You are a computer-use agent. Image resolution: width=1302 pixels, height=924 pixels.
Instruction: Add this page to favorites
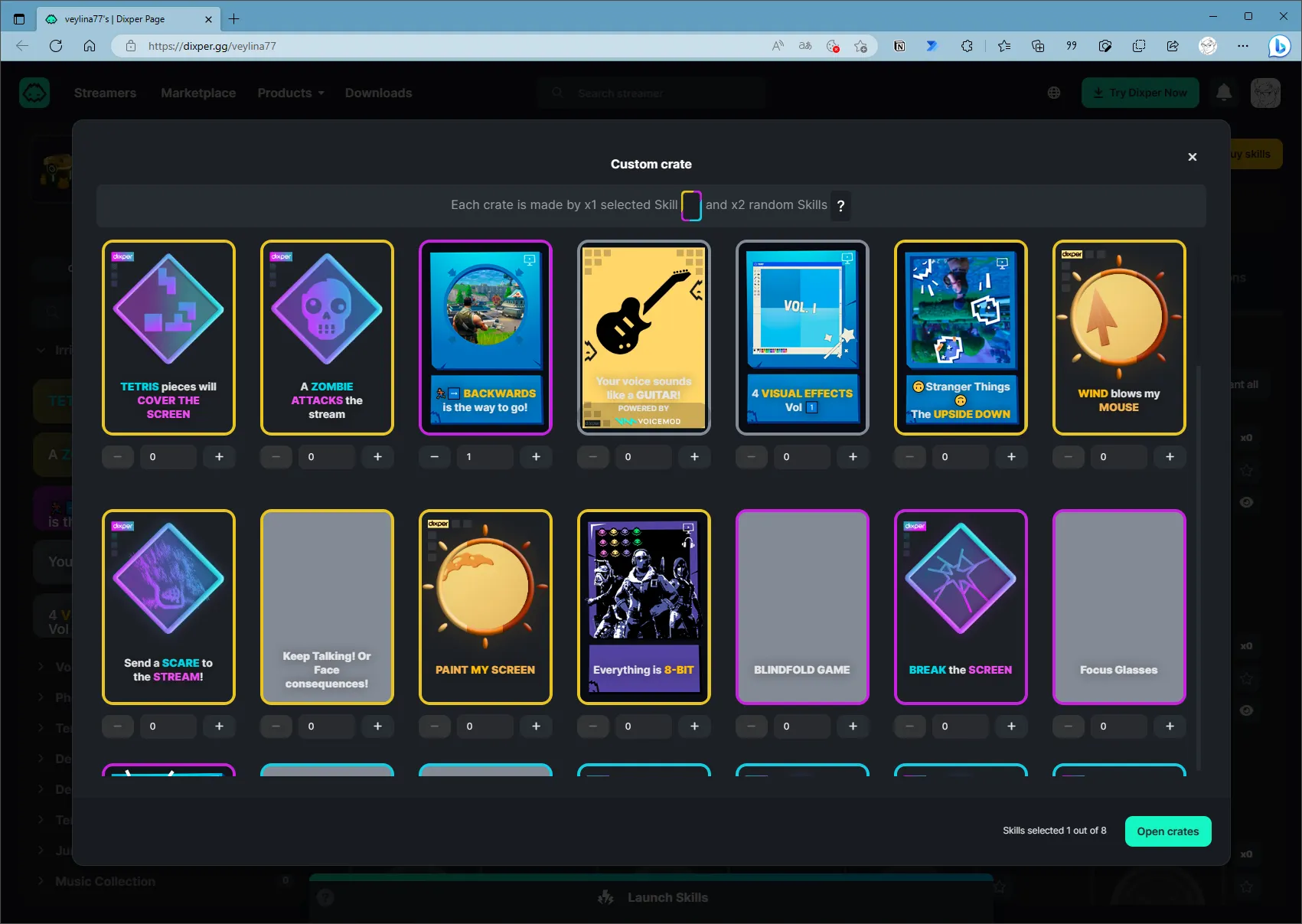tap(860, 46)
